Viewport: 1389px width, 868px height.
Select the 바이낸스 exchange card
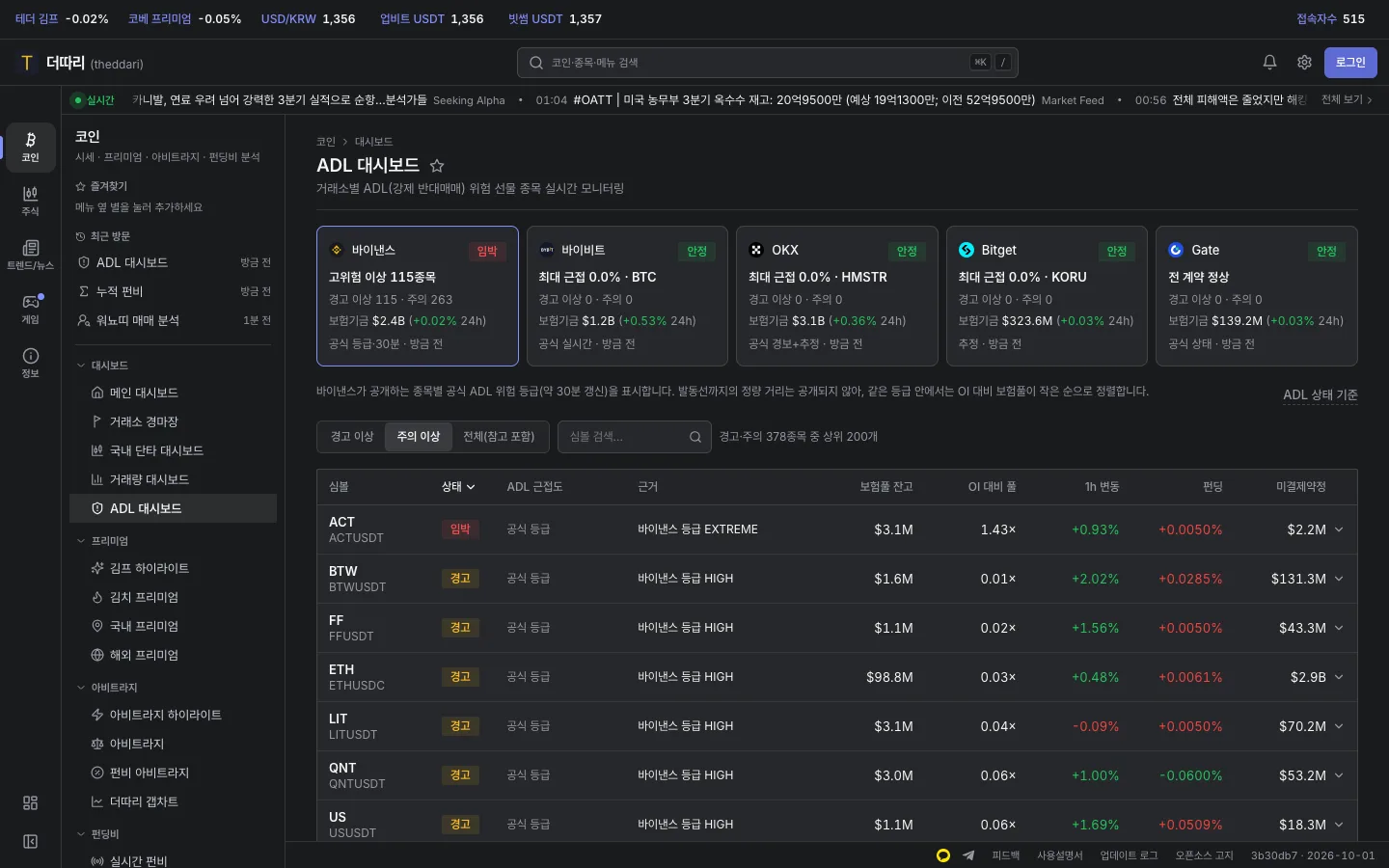coord(418,296)
